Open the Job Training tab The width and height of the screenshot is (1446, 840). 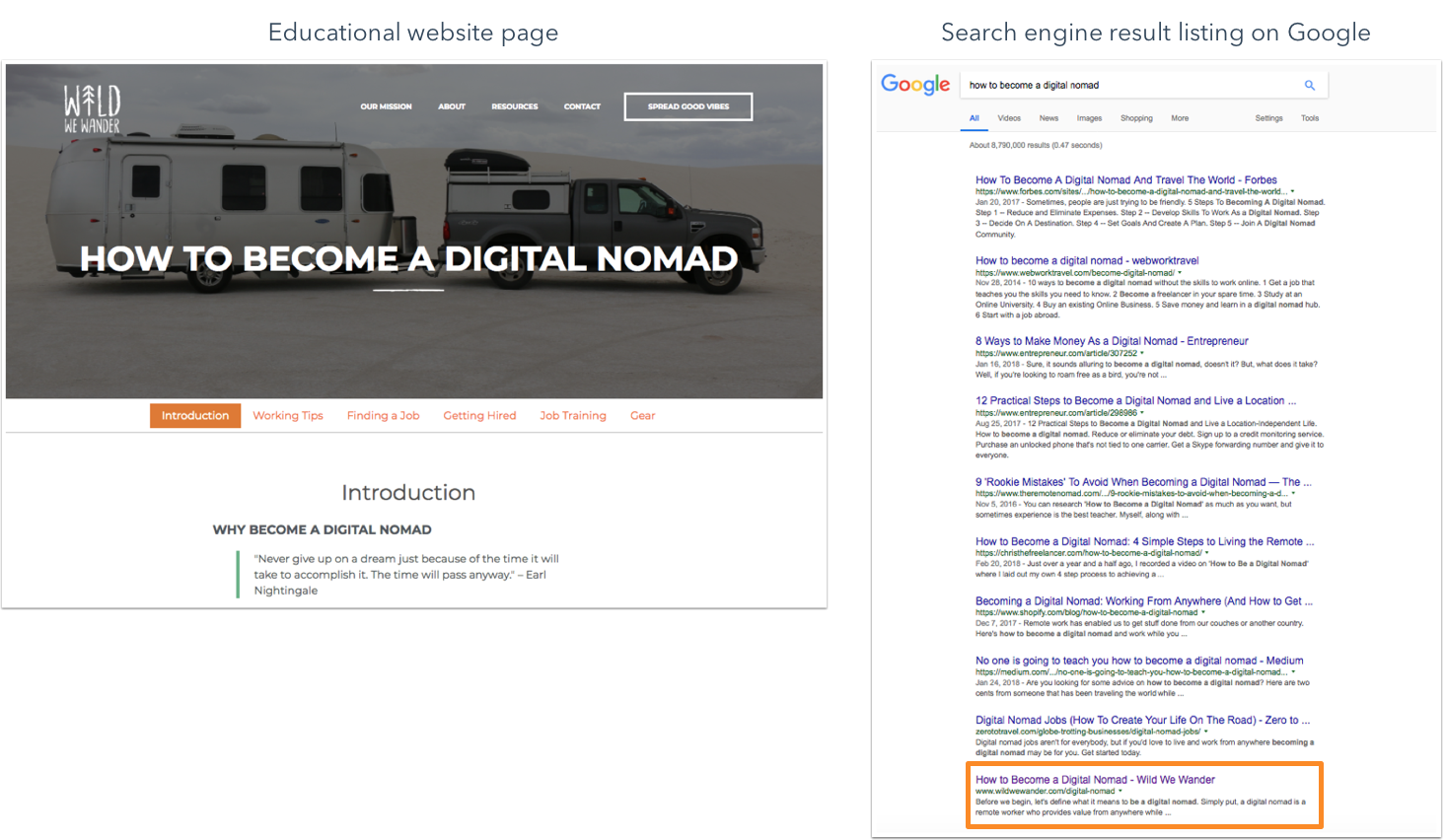[573, 416]
